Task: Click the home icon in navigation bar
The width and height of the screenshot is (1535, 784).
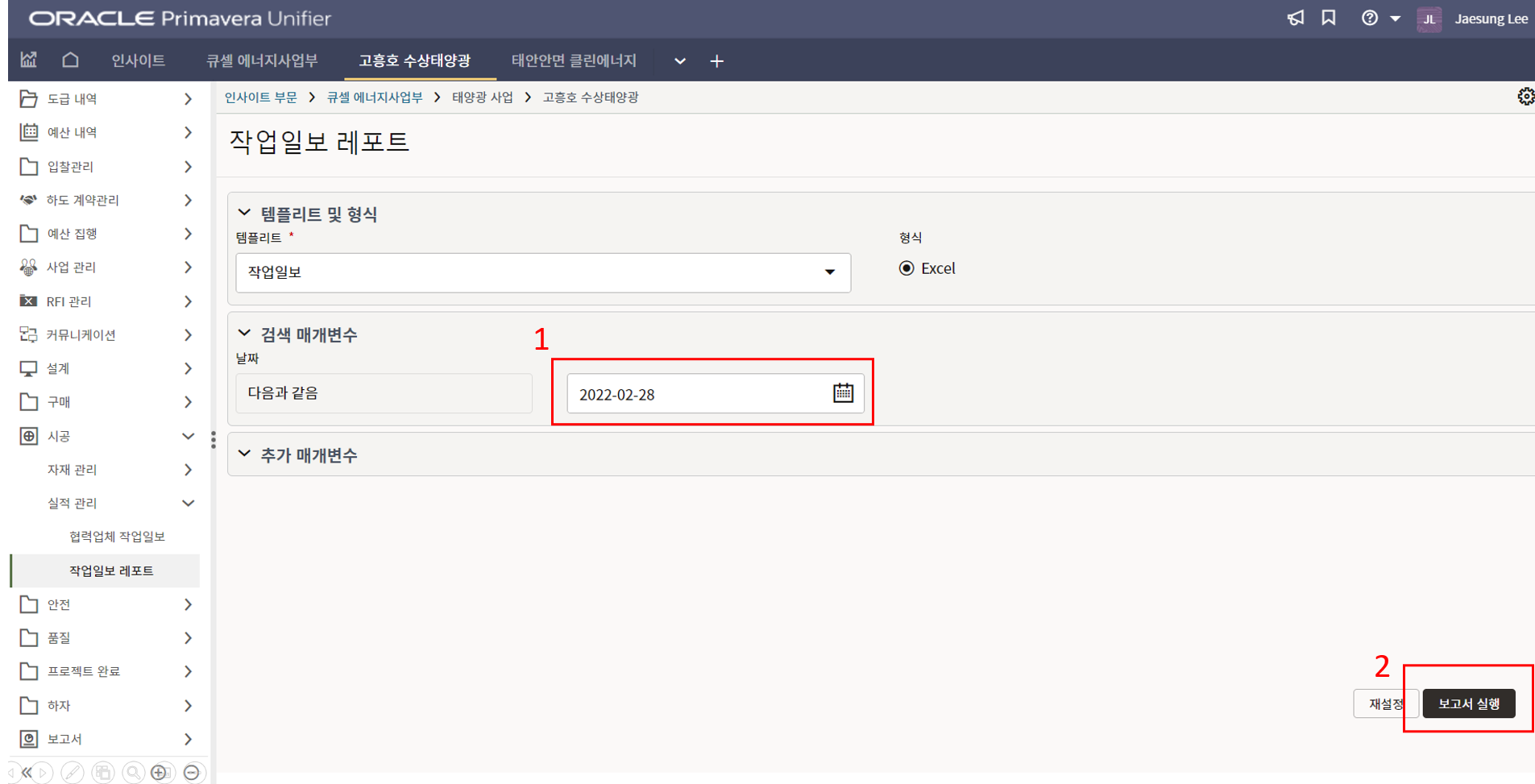Action: [70, 60]
